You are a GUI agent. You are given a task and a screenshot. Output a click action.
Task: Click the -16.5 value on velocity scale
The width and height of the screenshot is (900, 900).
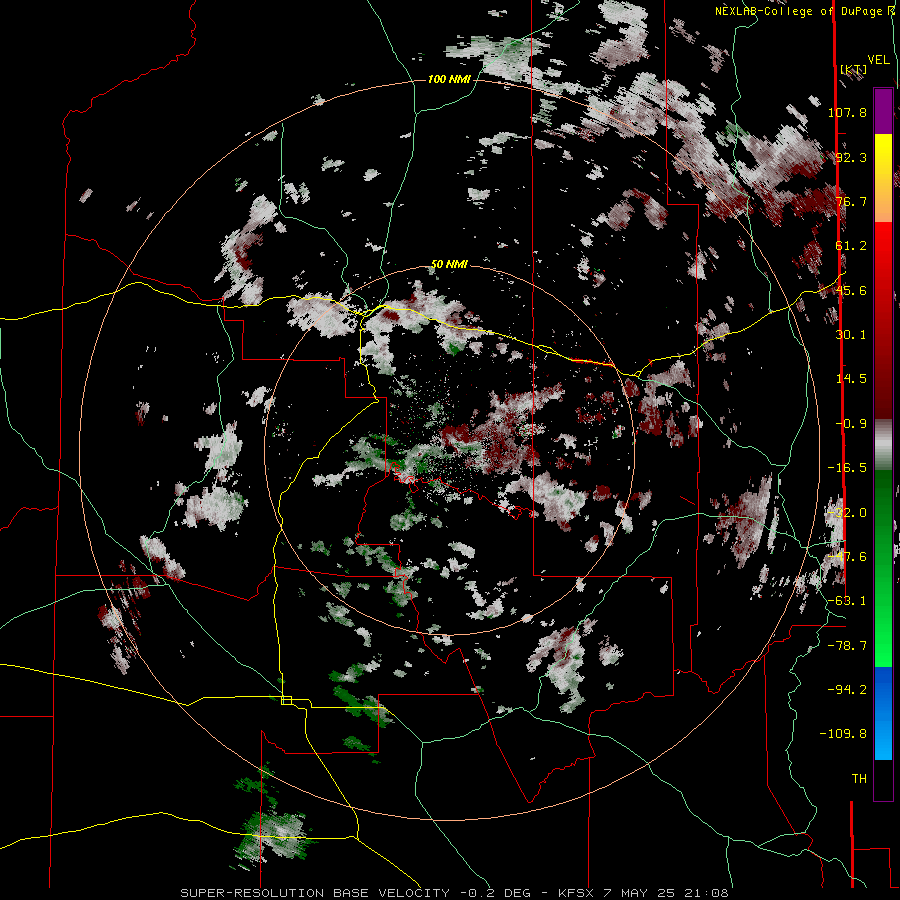point(847,468)
